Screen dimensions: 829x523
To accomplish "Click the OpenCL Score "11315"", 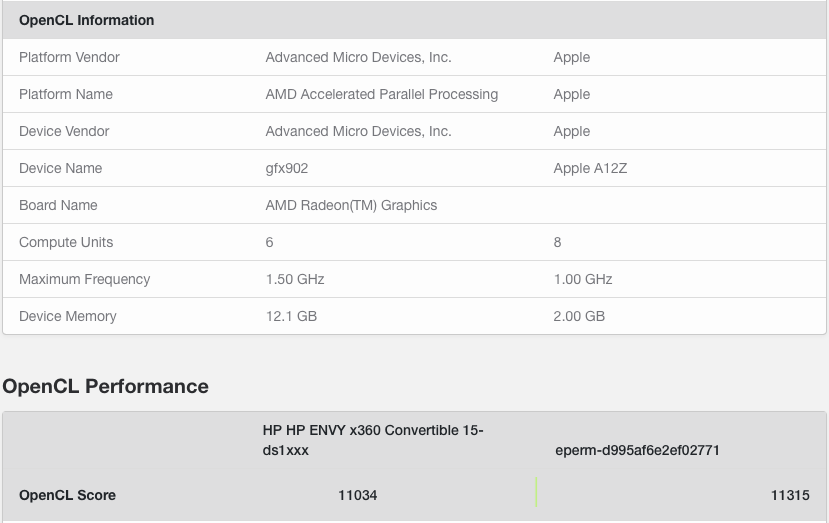I will pyautogui.click(x=790, y=495).
